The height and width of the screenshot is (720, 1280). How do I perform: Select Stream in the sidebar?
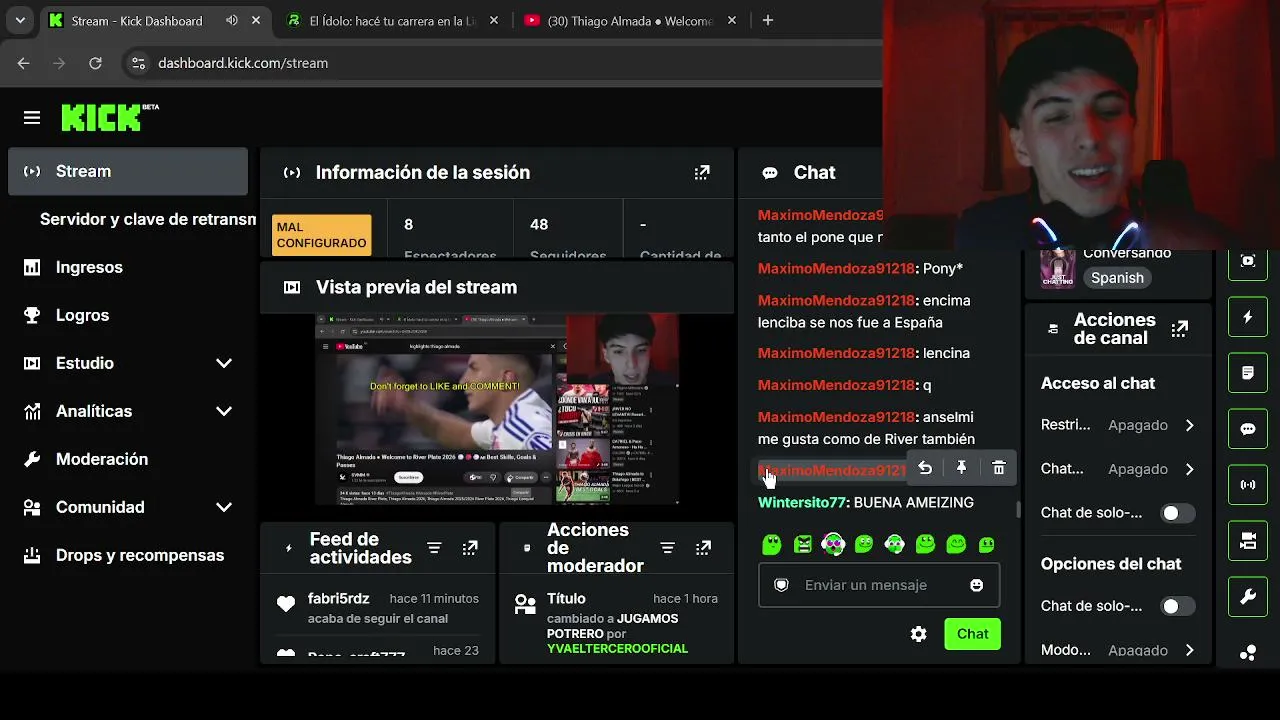(128, 171)
